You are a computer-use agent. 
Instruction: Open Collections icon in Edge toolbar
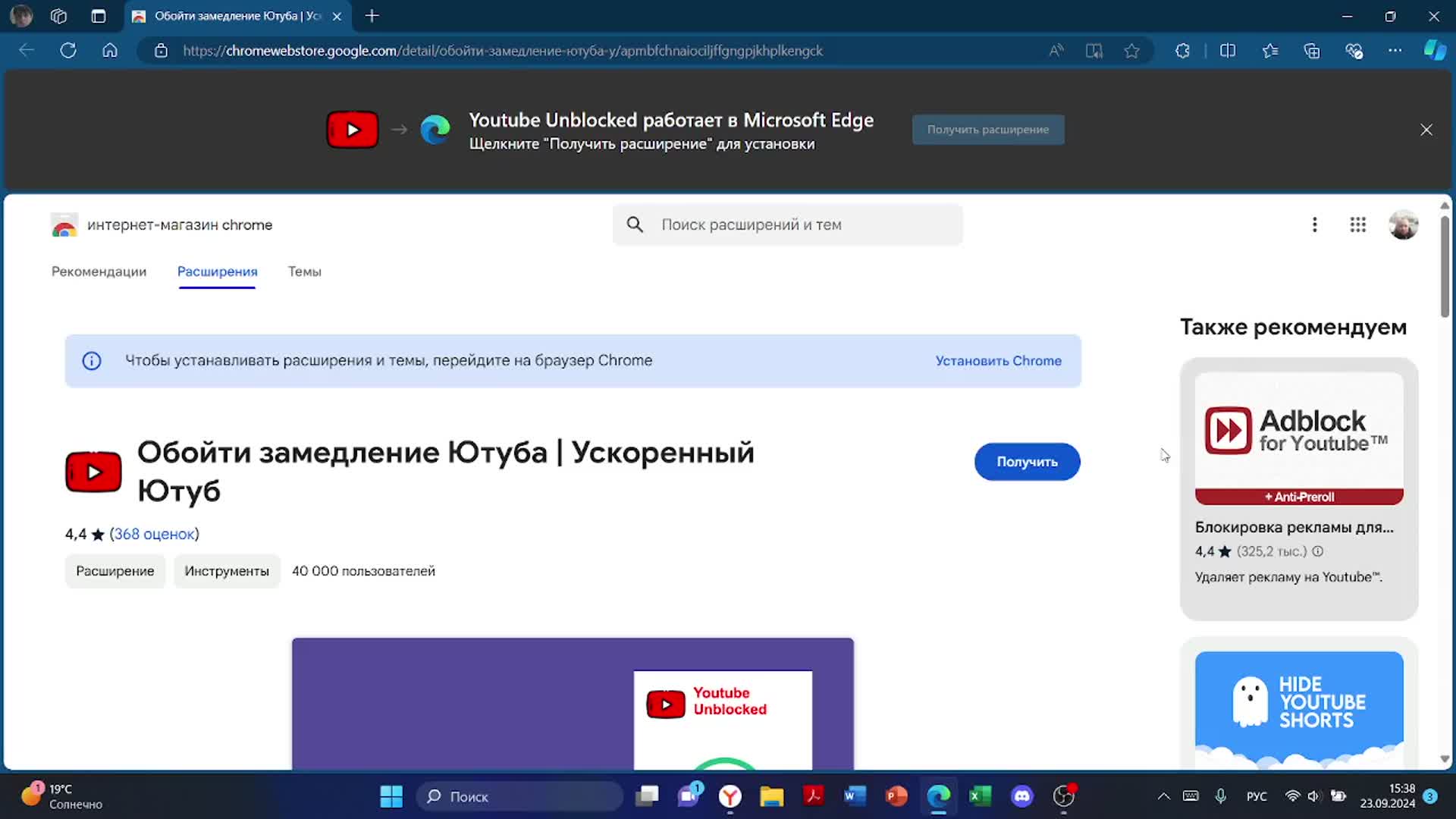(x=1312, y=51)
